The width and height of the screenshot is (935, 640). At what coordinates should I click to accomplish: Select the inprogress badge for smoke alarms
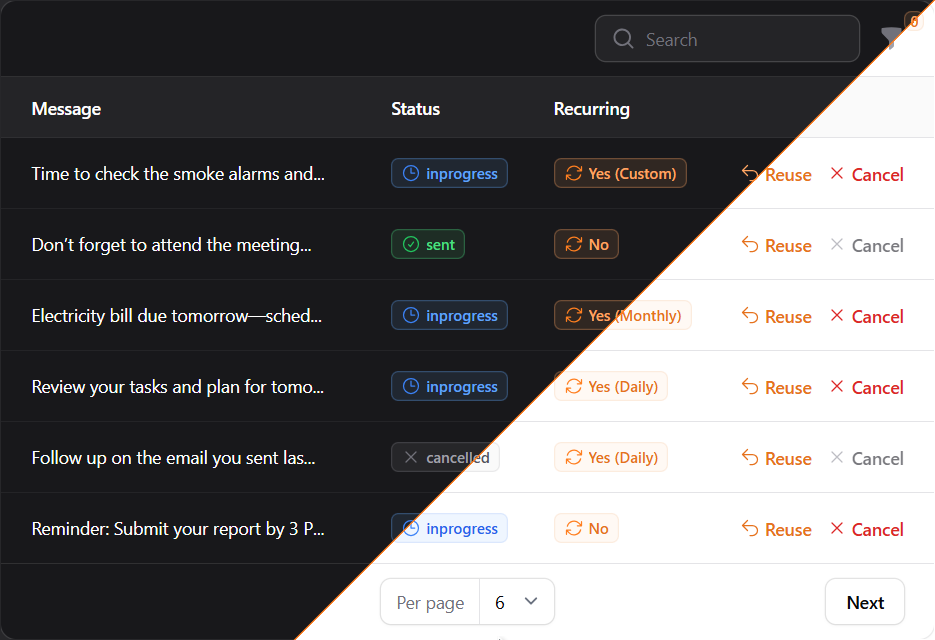click(x=449, y=173)
